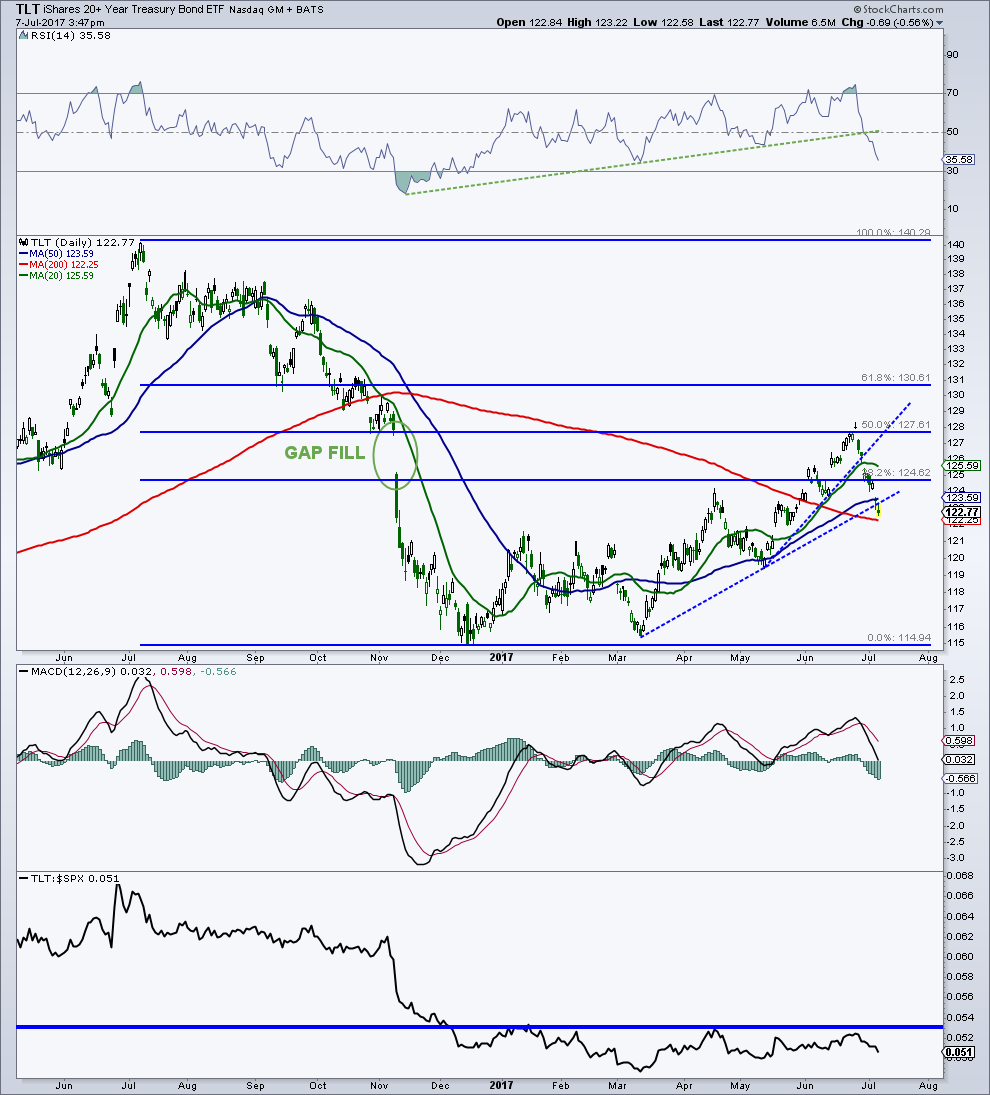Click the Mar label on the bottom time axis
990x1095 pixels.
(x=617, y=1085)
